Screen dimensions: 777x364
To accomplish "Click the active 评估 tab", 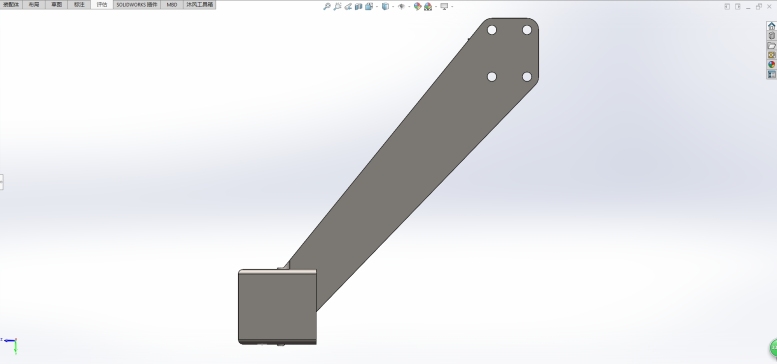I will [102, 4].
